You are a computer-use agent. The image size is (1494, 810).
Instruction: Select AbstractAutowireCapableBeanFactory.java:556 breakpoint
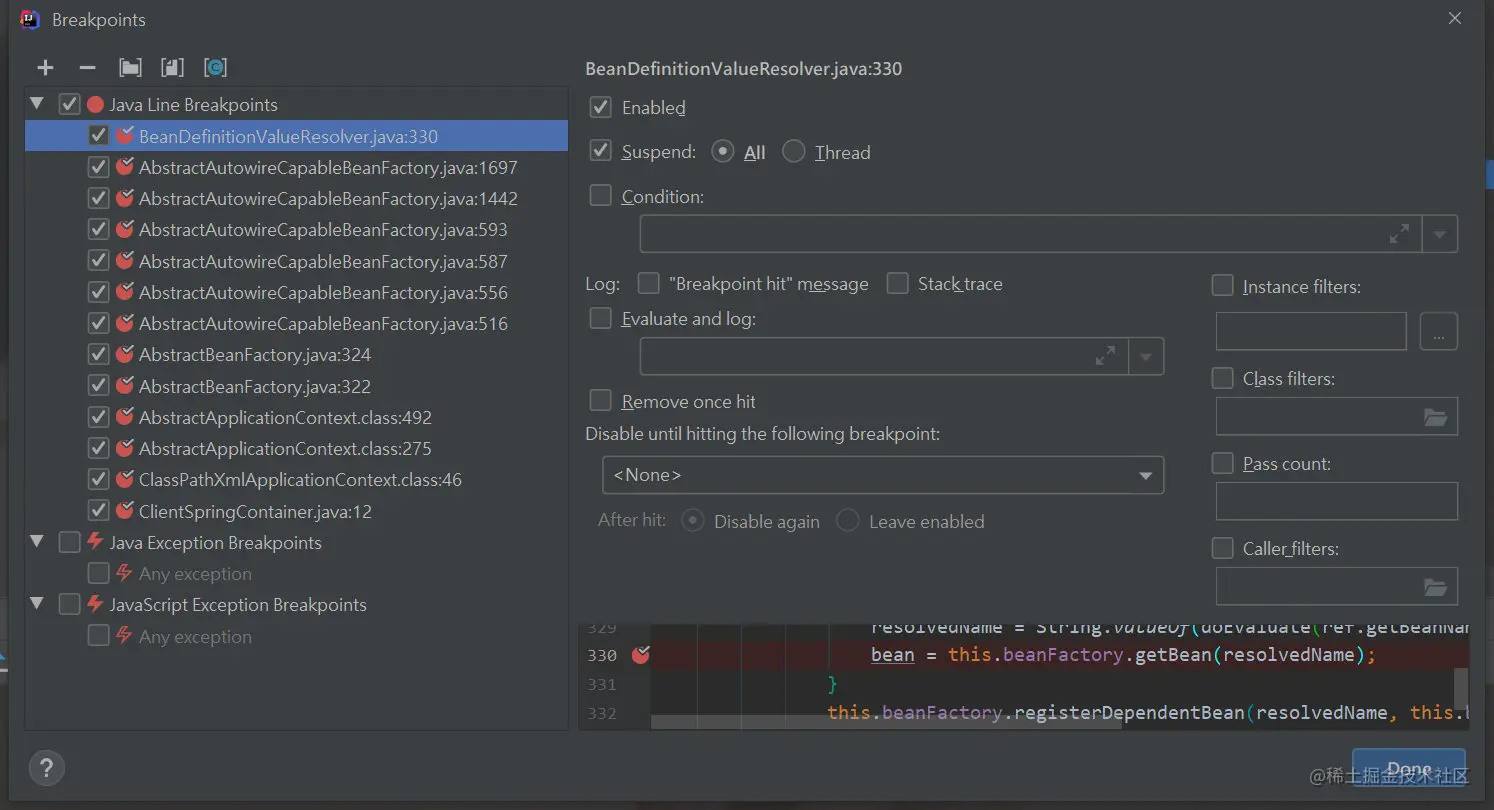[323, 292]
